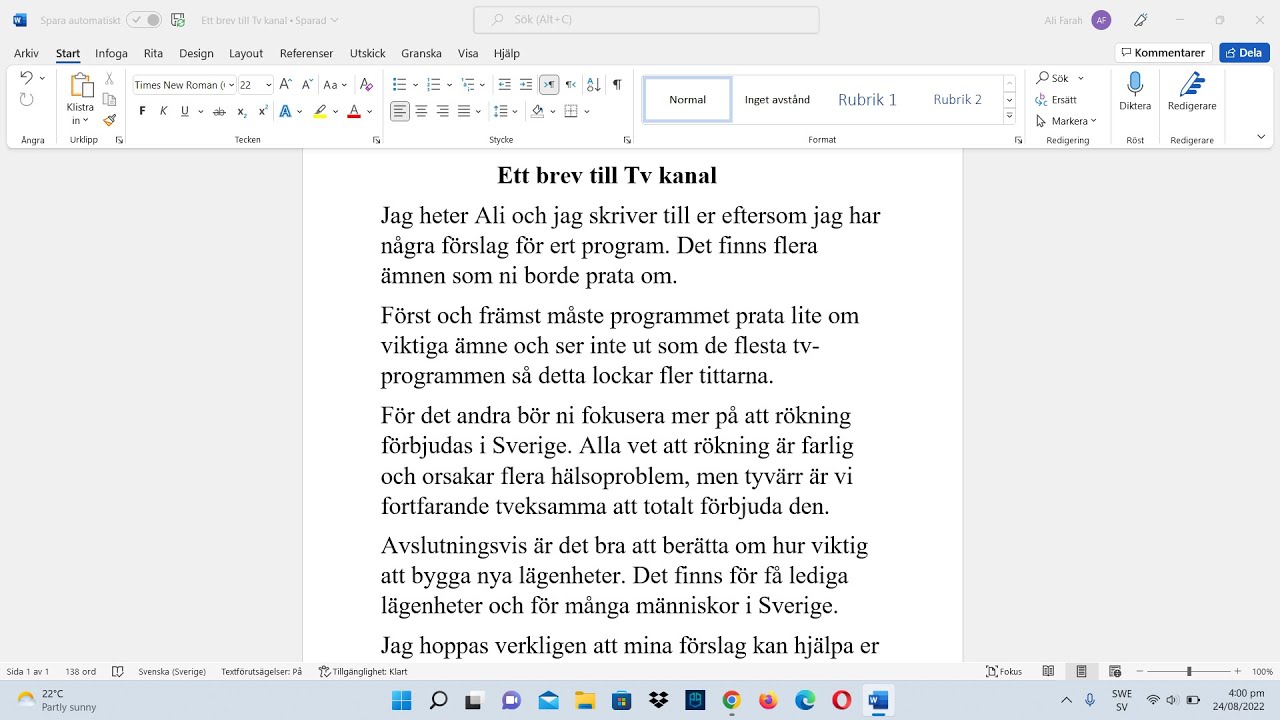Open the font size dropdown
This screenshot has width=1280, height=720.
(268, 85)
